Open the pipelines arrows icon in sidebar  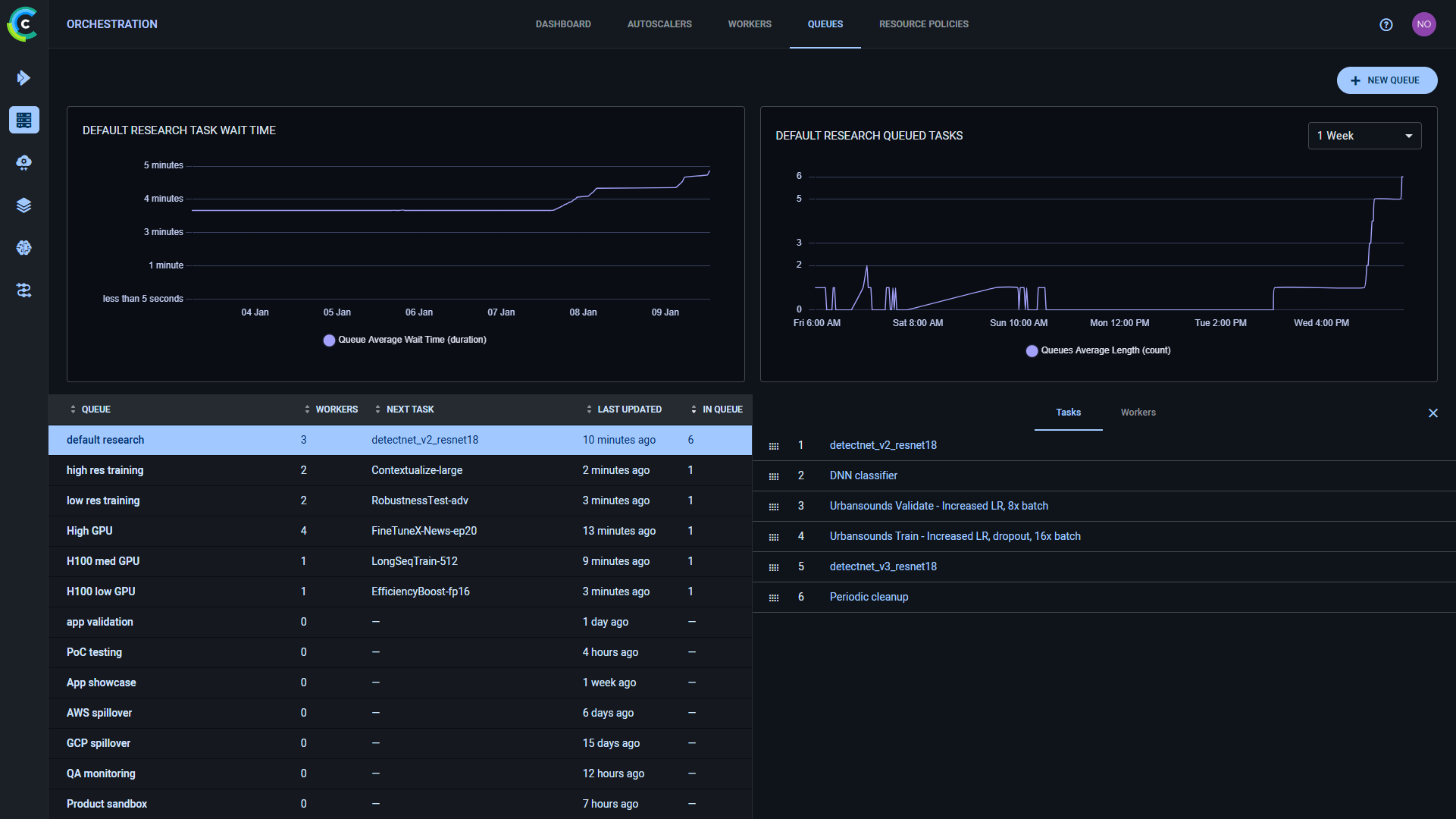[23, 290]
